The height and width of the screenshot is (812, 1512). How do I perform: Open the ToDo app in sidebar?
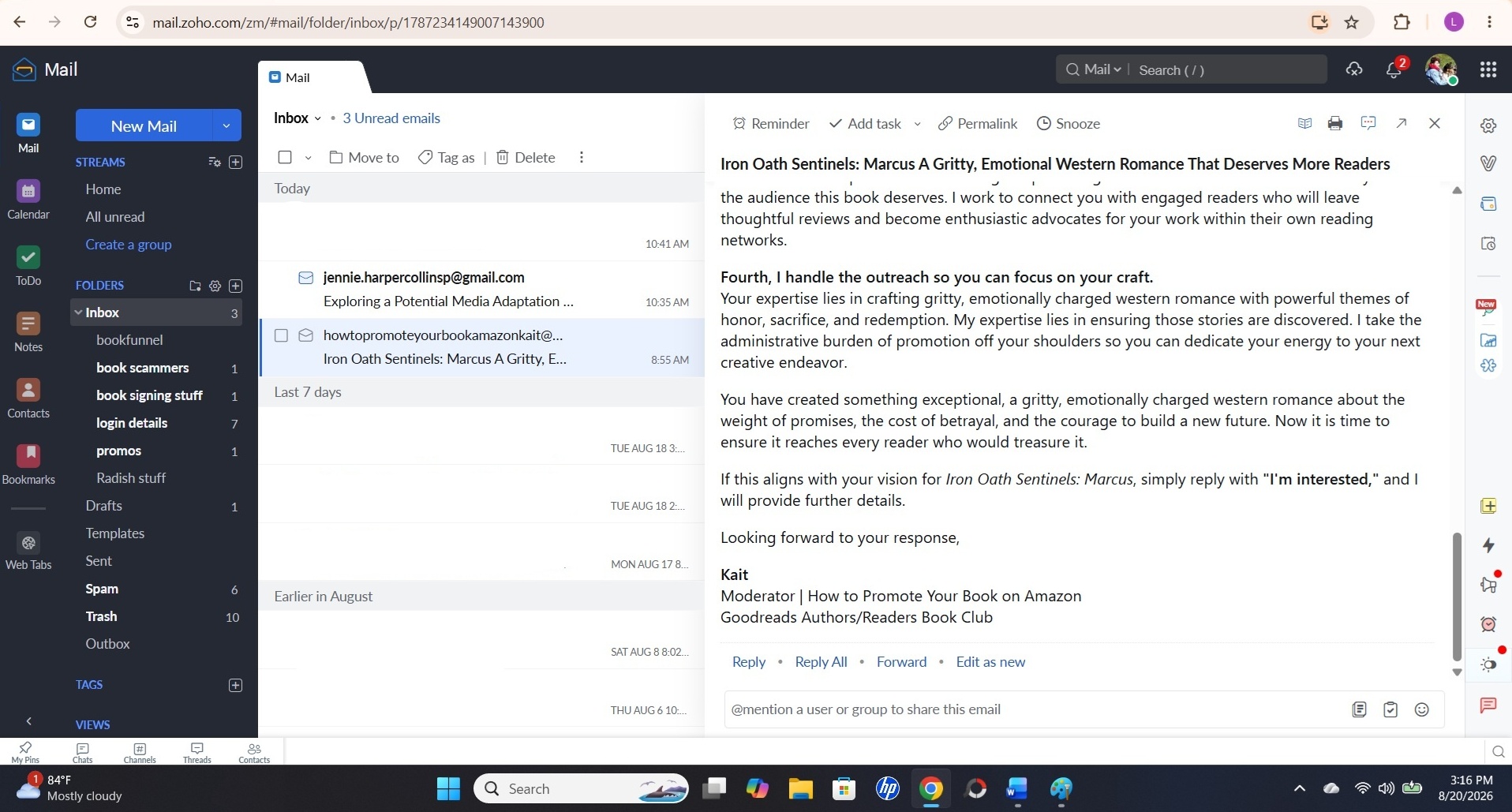(x=28, y=265)
